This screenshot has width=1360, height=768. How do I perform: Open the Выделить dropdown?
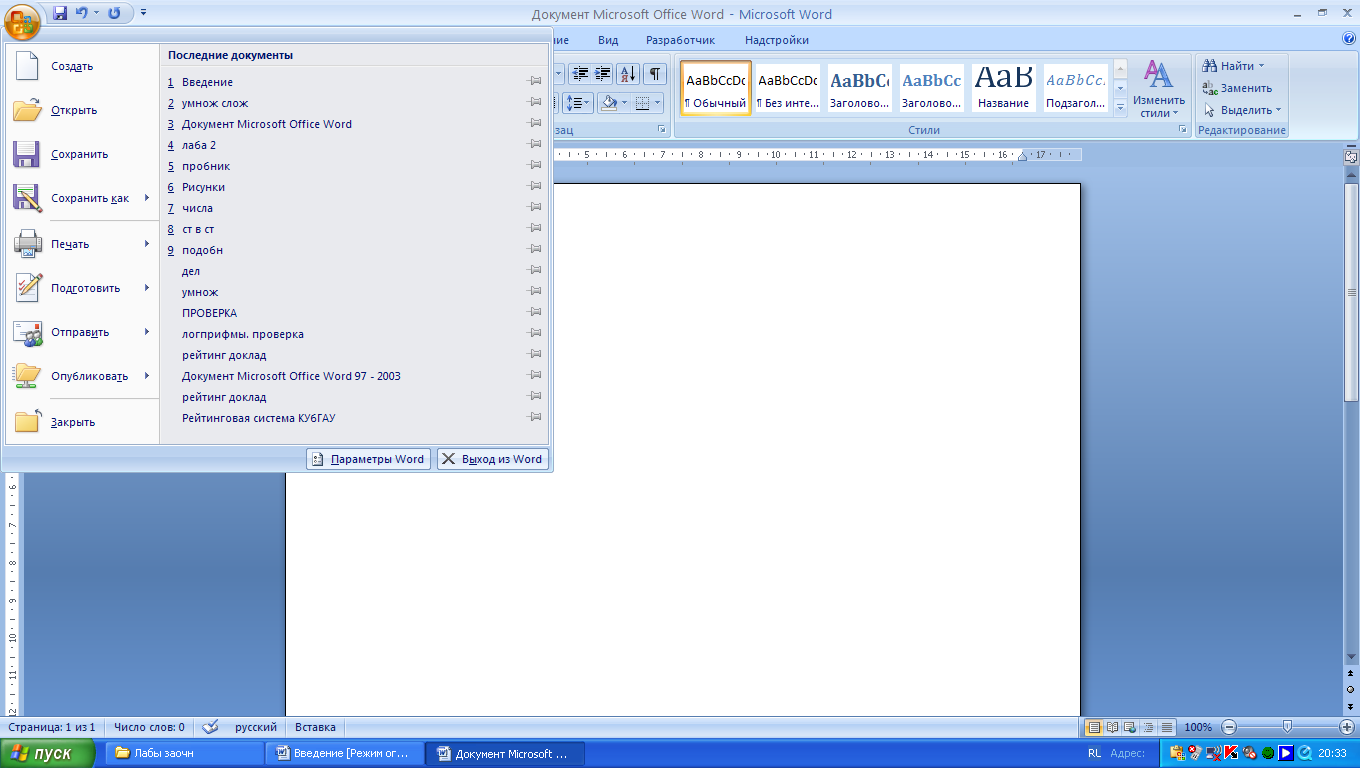1242,110
